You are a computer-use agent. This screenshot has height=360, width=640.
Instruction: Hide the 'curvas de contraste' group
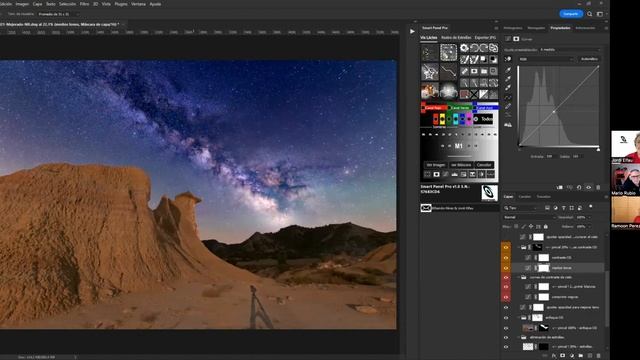506,278
